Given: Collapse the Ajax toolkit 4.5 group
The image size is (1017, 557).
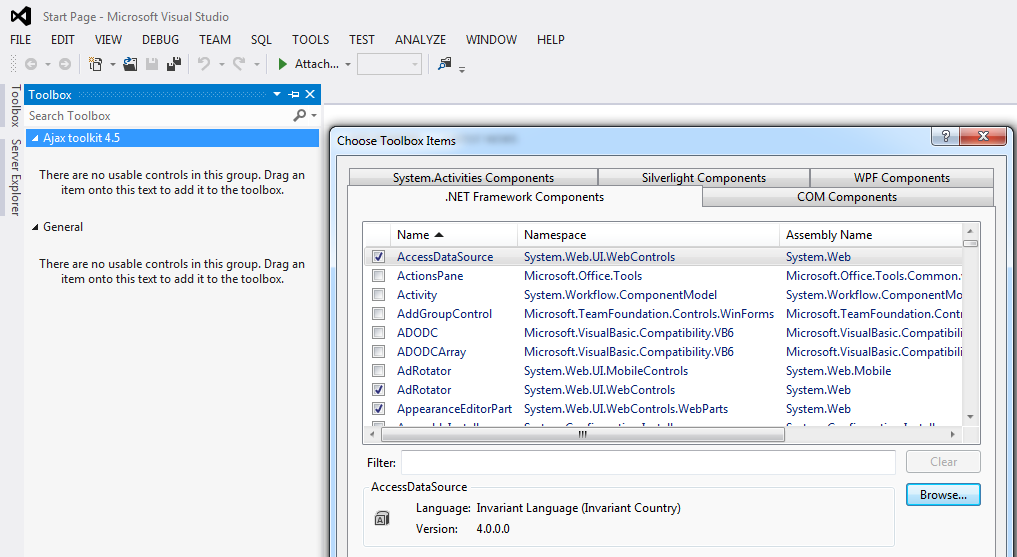Looking at the screenshot, I should click(35, 138).
